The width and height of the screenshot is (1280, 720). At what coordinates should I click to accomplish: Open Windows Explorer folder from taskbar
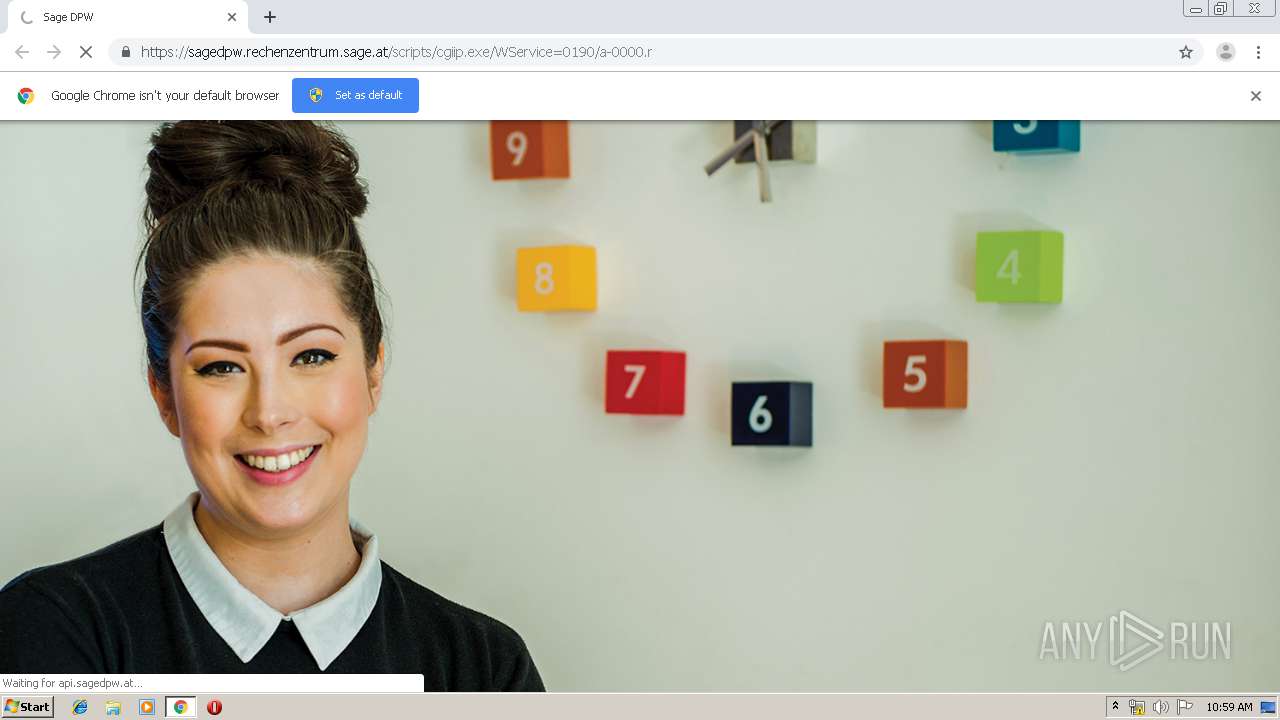[x=113, y=707]
